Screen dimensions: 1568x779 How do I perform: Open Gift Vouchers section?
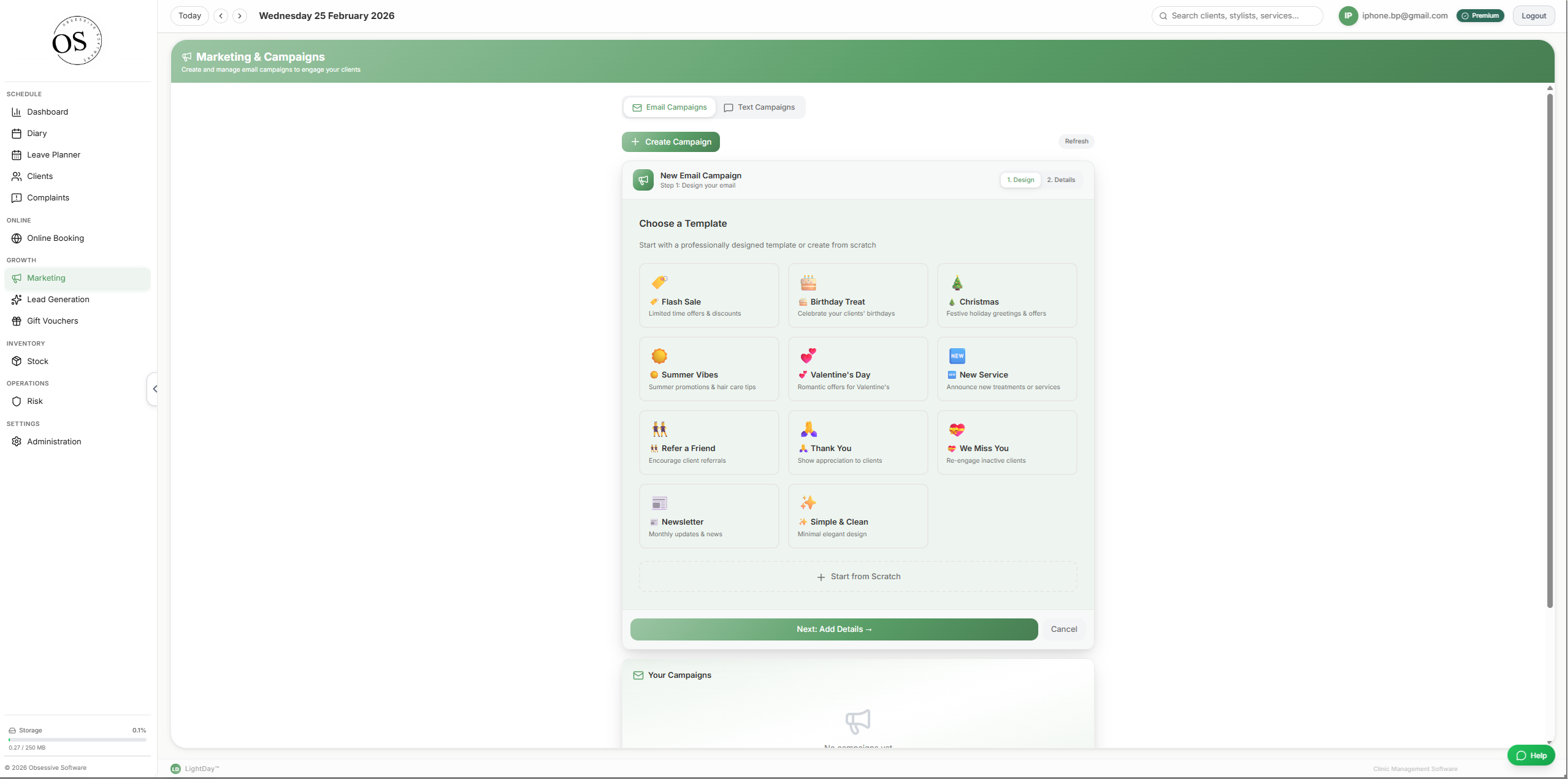click(x=77, y=321)
